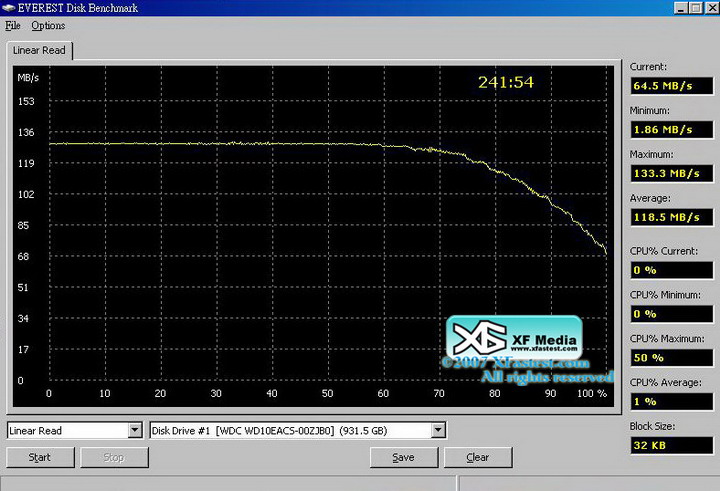This screenshot has width=720, height=491.
Task: Click the Disk Drive #1 WDC WD10EACS text
Action: point(270,431)
